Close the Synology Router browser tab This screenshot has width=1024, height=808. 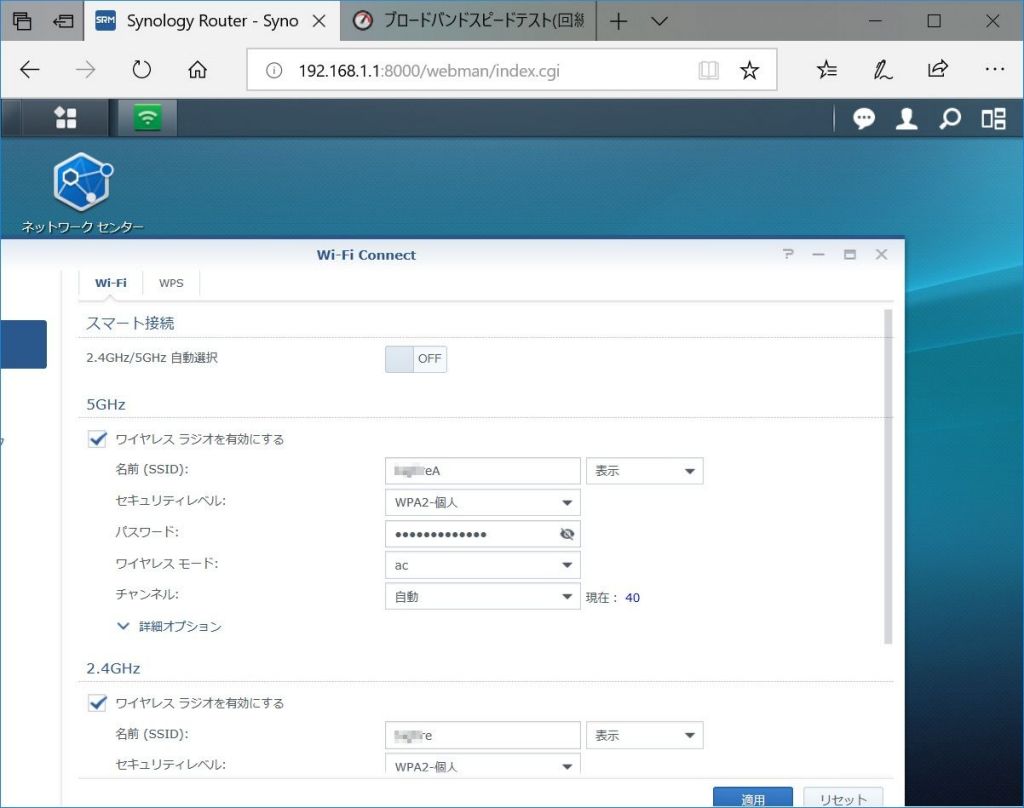[319, 22]
